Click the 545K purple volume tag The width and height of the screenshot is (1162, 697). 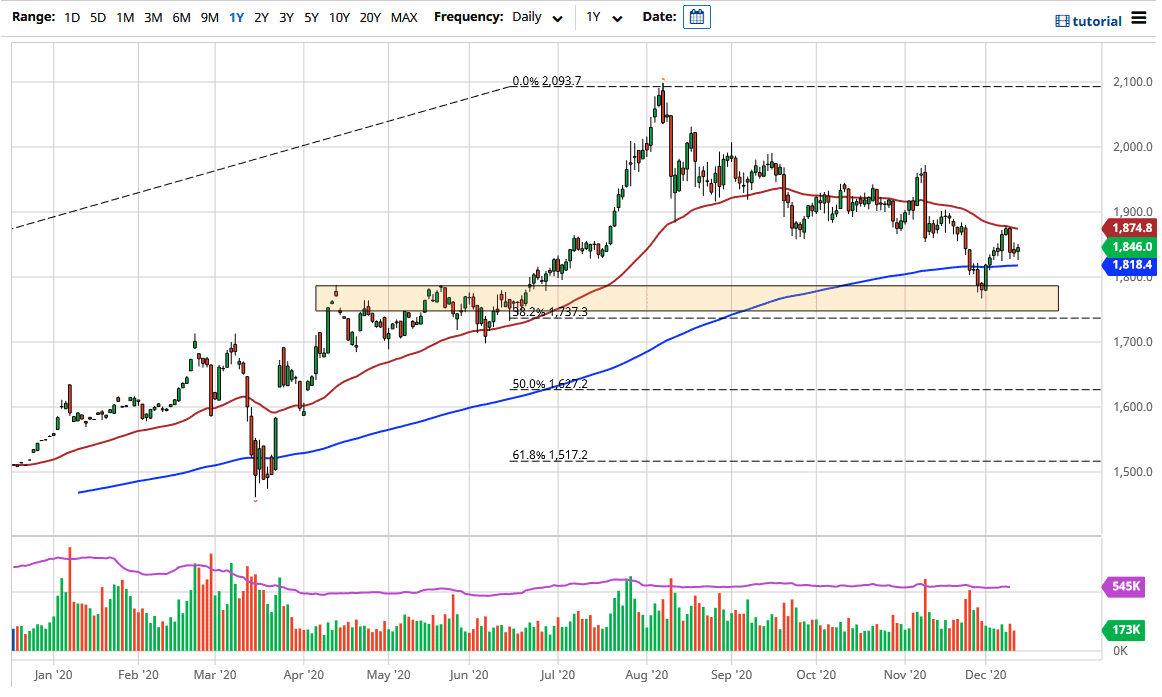coord(1126,586)
